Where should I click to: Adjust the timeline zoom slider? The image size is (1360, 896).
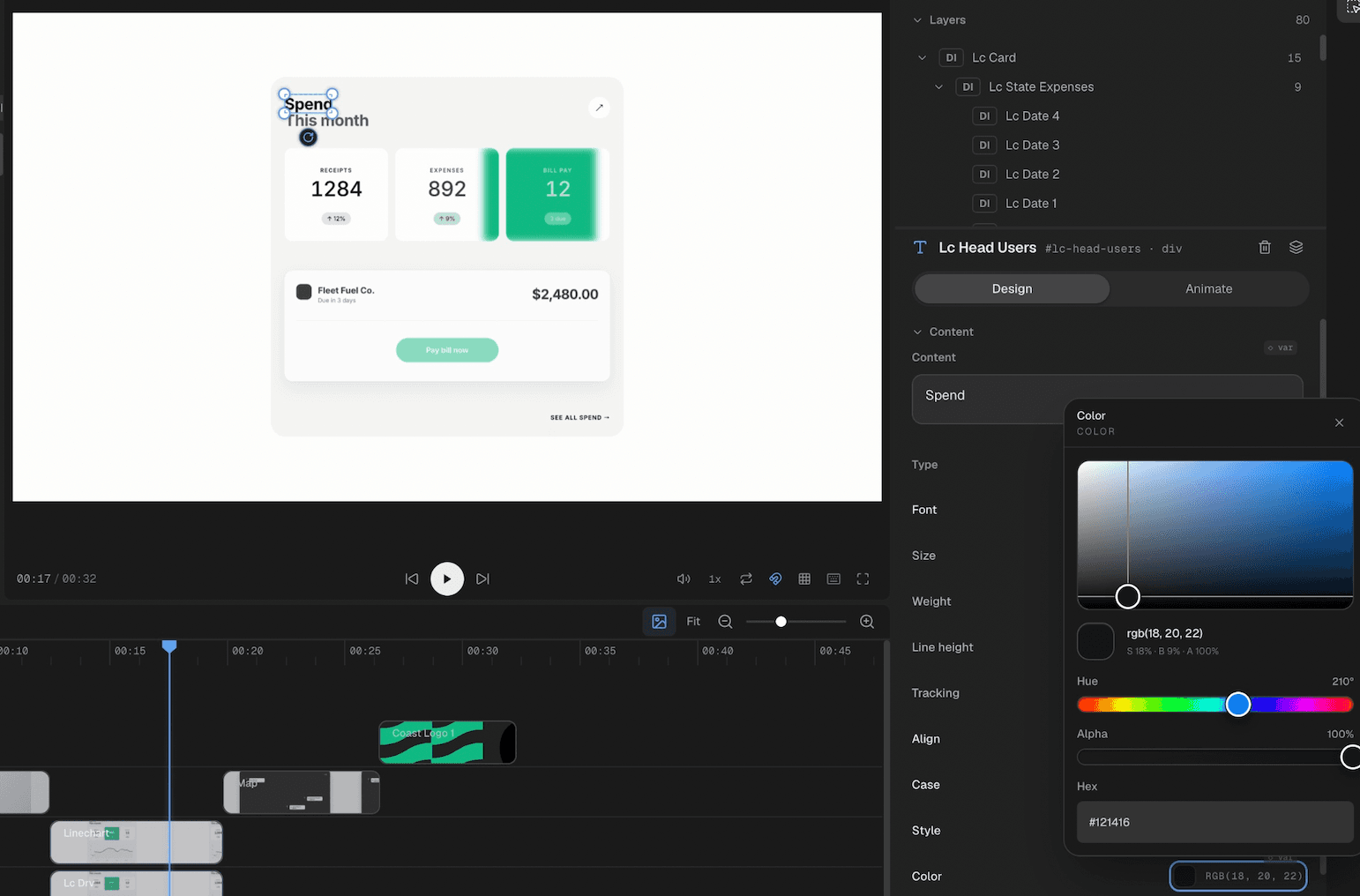click(781, 622)
